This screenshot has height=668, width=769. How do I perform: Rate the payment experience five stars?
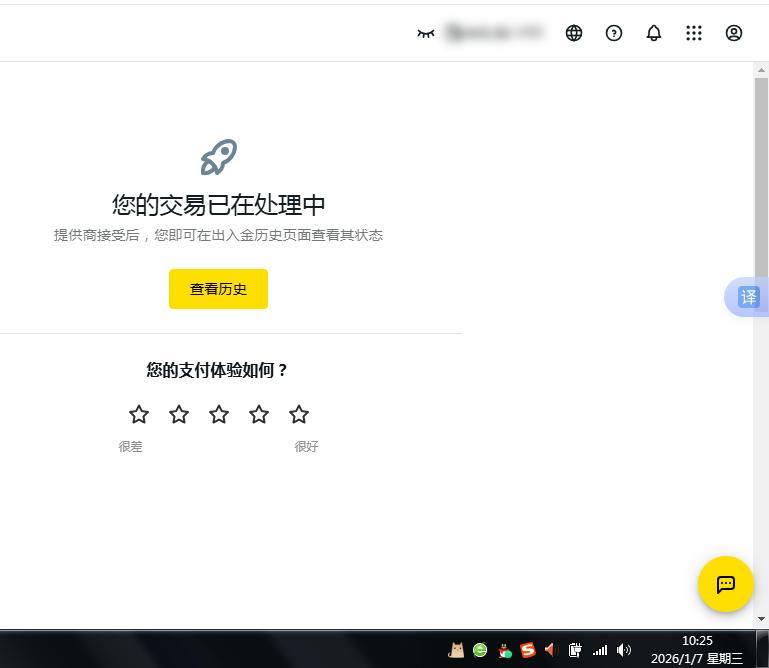coord(299,414)
